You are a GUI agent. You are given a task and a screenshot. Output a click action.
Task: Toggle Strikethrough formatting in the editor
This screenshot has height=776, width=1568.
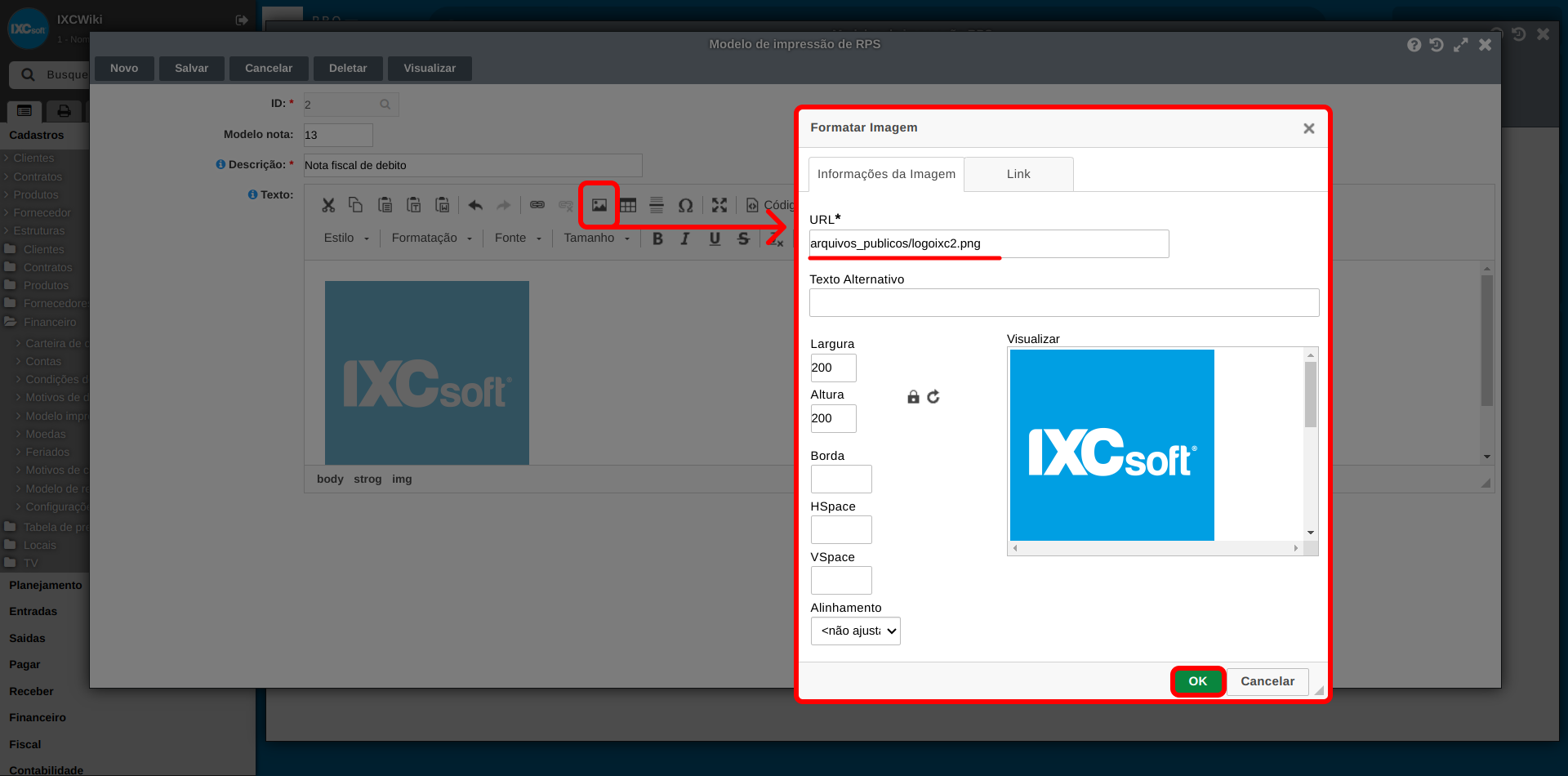tap(743, 239)
